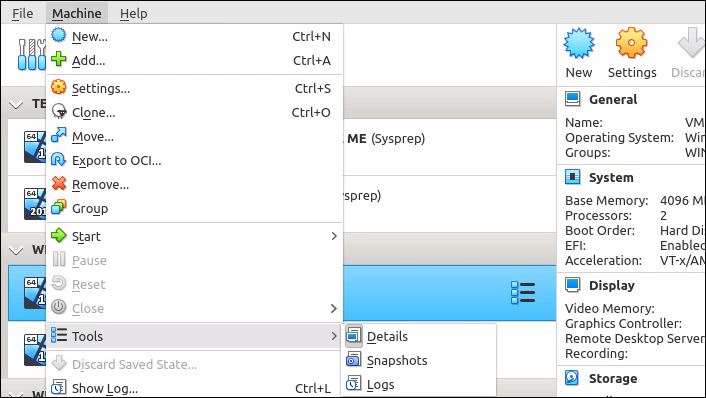Expand the Start submenu arrow
This screenshot has width=706, height=398.
[334, 236]
